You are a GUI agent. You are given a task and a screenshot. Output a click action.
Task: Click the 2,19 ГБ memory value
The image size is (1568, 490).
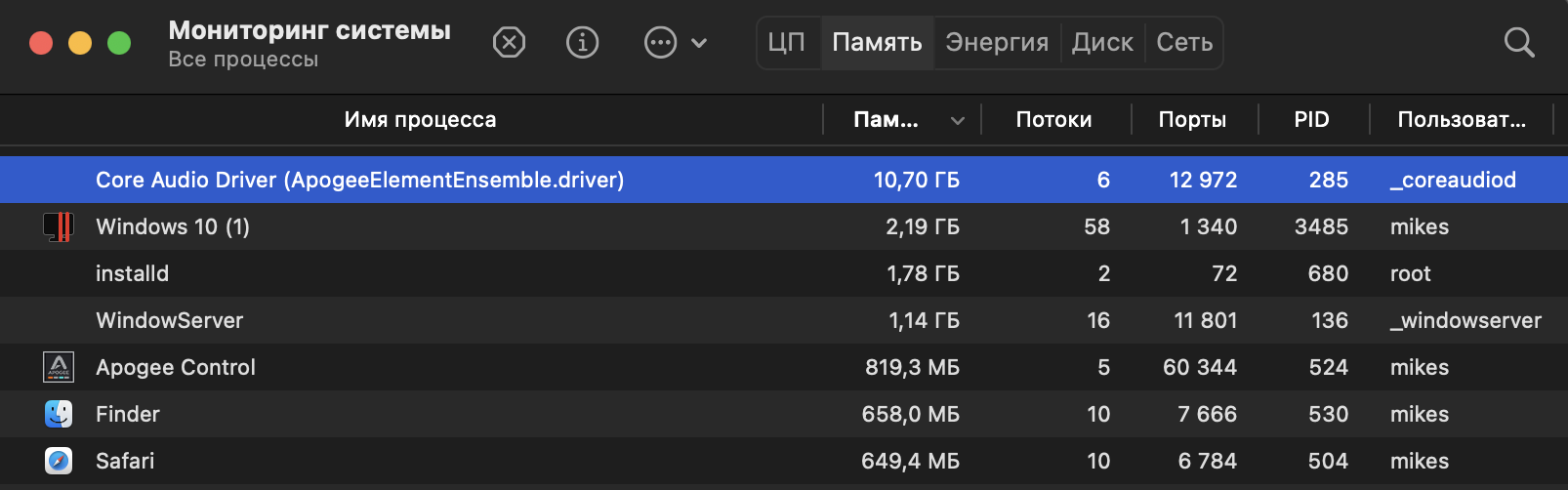(923, 226)
